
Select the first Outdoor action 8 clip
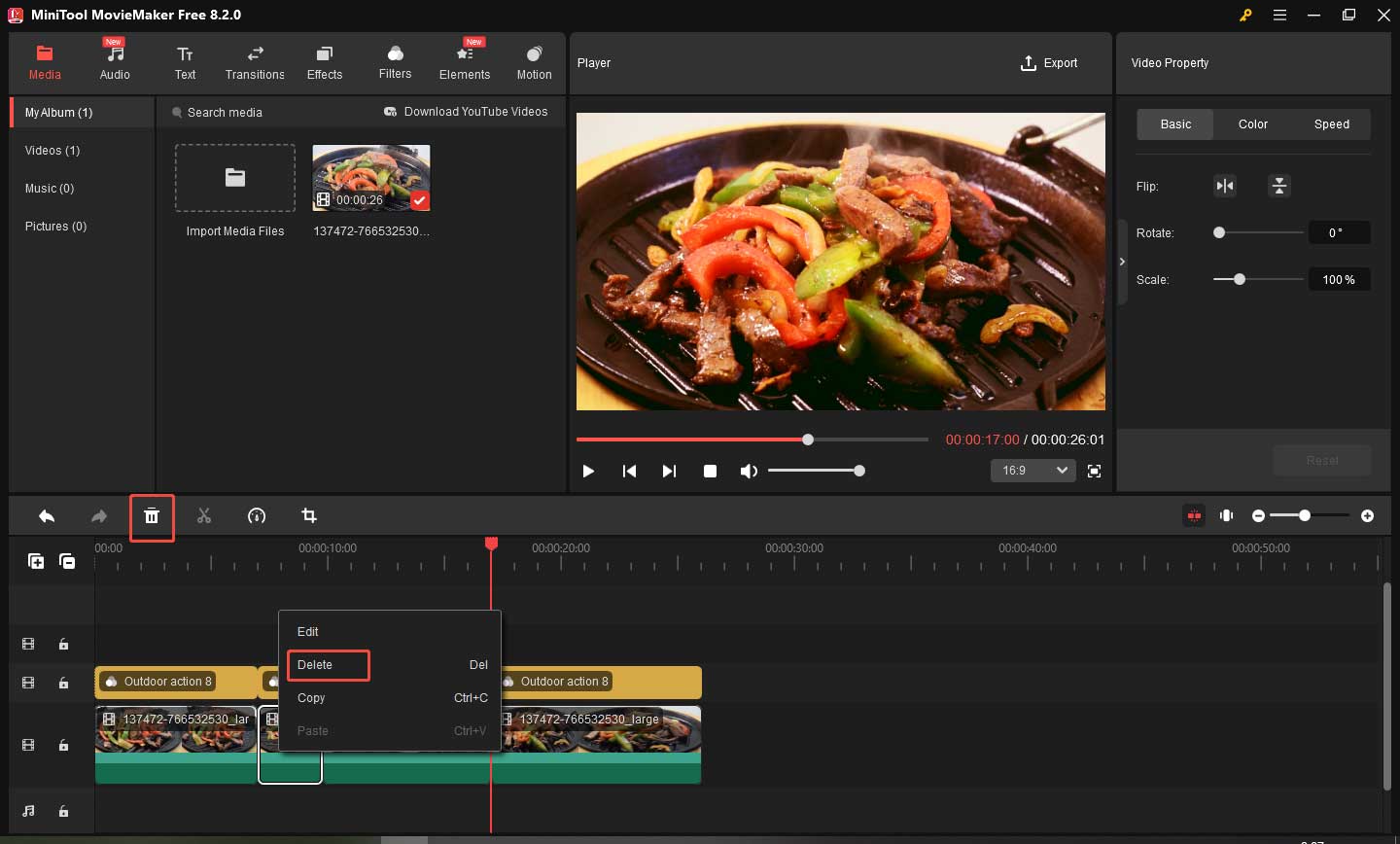[176, 682]
